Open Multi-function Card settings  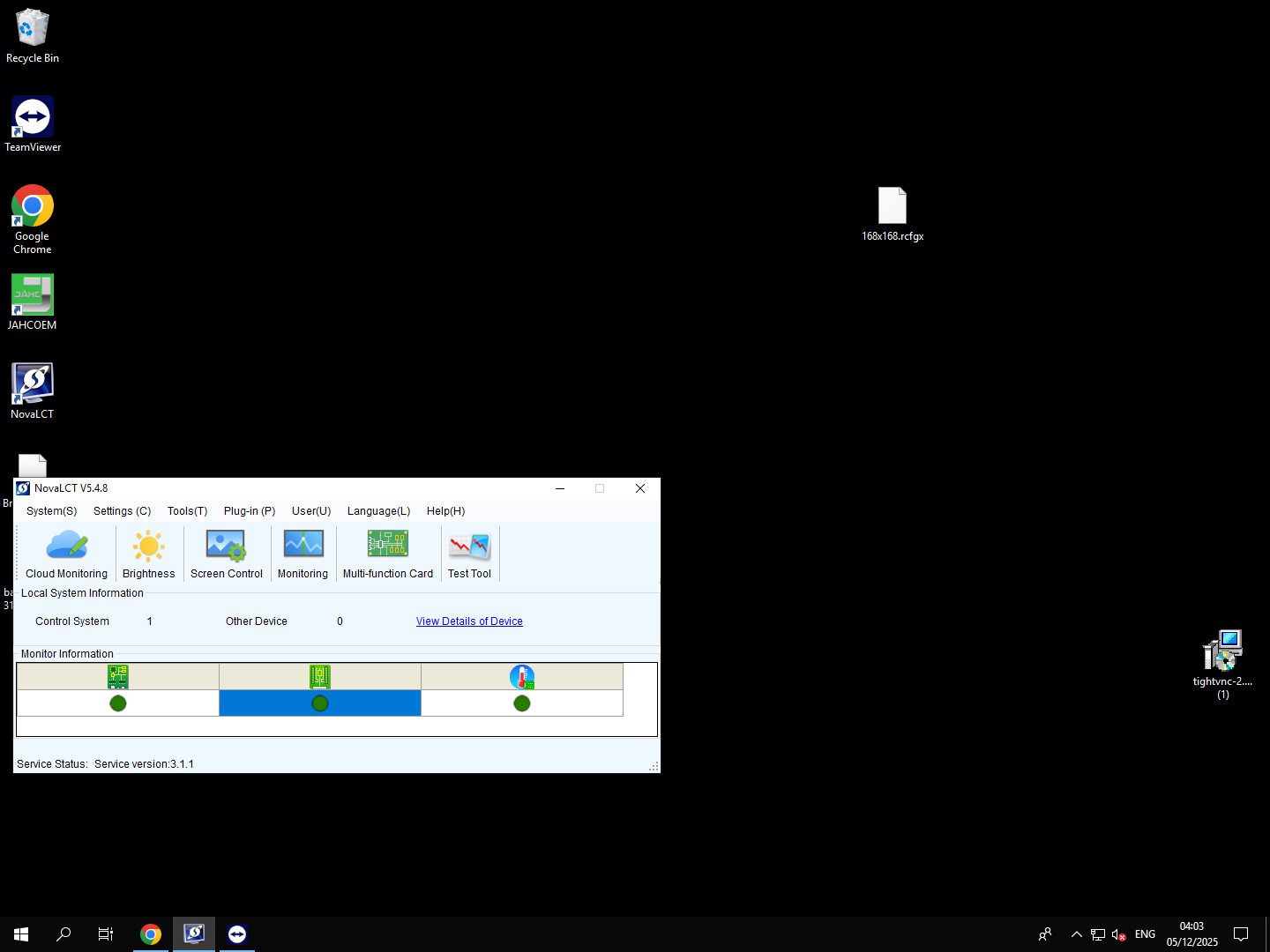(x=387, y=554)
